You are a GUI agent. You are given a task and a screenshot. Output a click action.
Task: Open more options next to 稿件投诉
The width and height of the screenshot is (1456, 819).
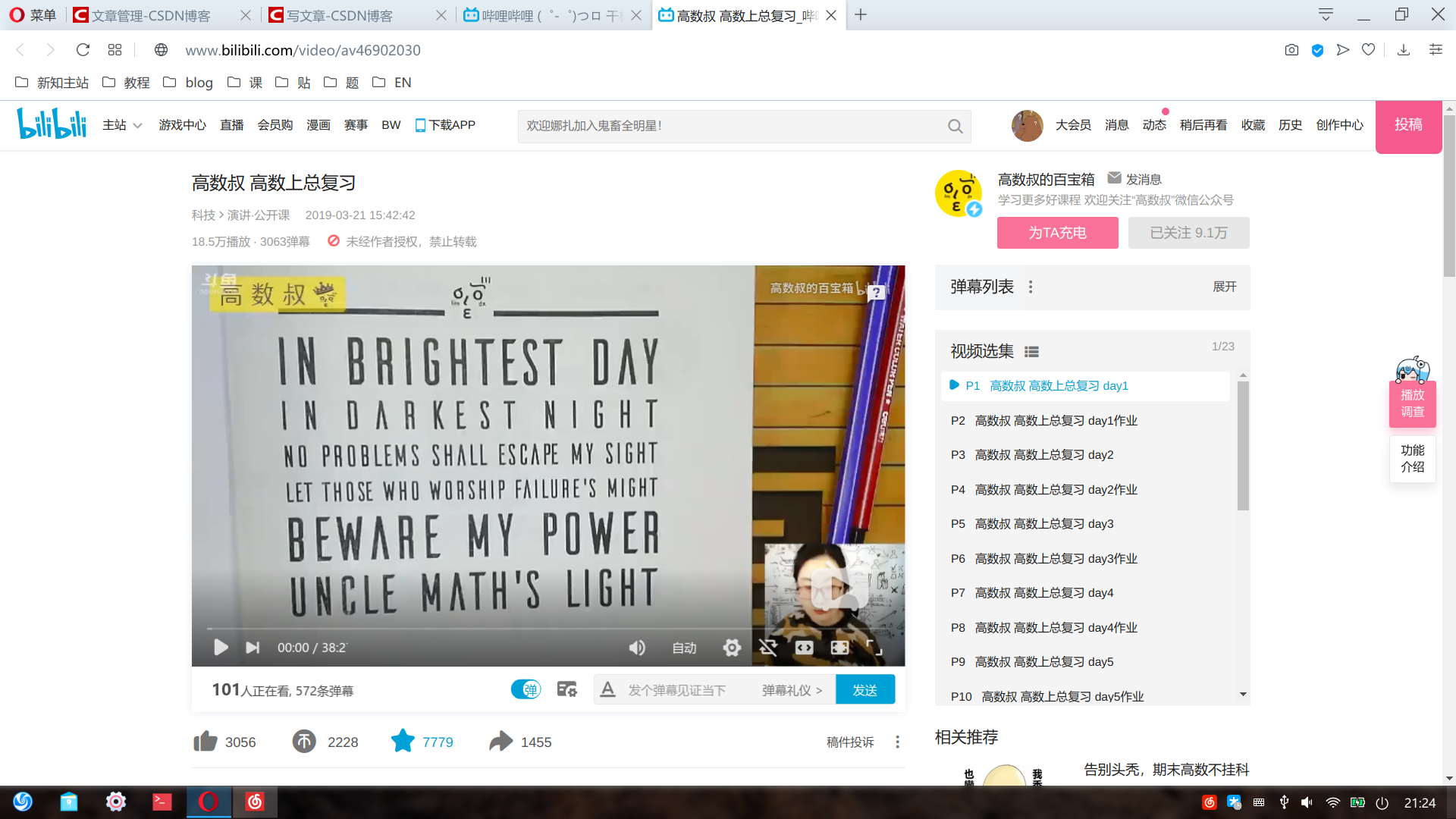coord(897,742)
